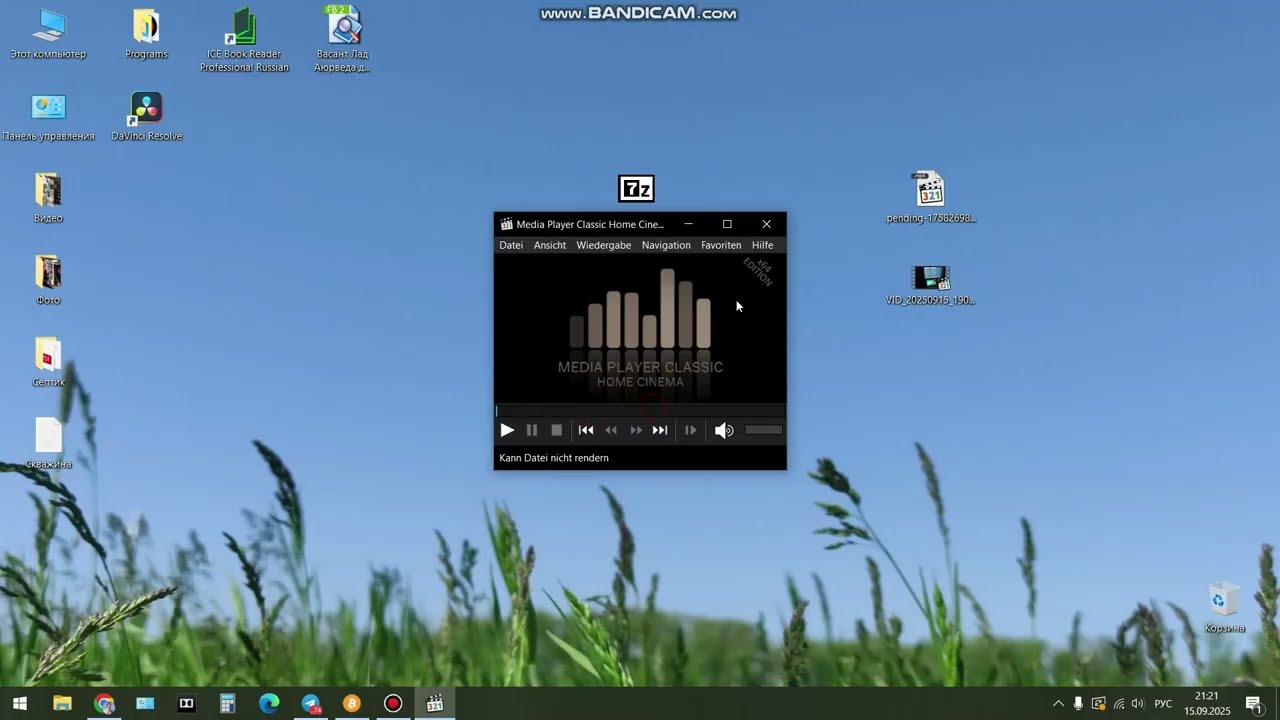Open the Wi-Fi network flyout
The height and width of the screenshot is (720, 1280).
tap(1118, 704)
